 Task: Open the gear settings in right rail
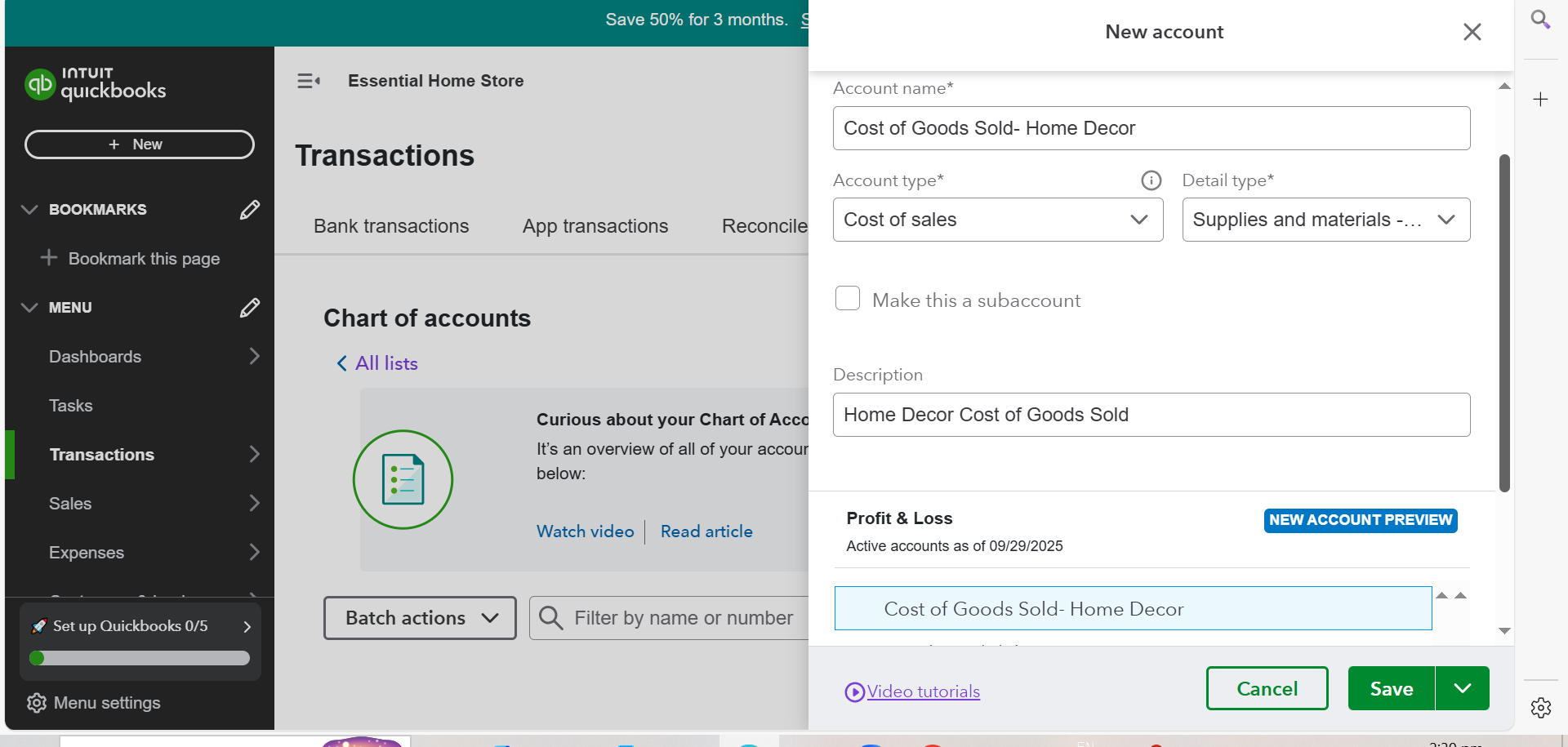coord(1540,707)
